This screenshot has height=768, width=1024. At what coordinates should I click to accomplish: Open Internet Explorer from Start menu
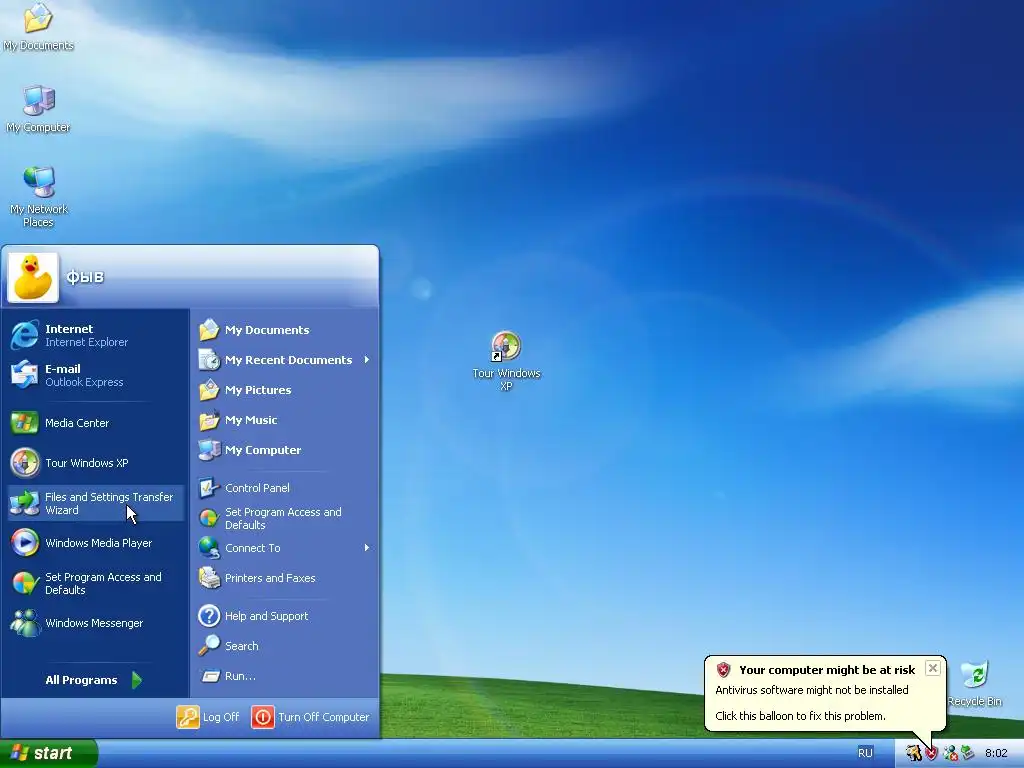click(95, 335)
